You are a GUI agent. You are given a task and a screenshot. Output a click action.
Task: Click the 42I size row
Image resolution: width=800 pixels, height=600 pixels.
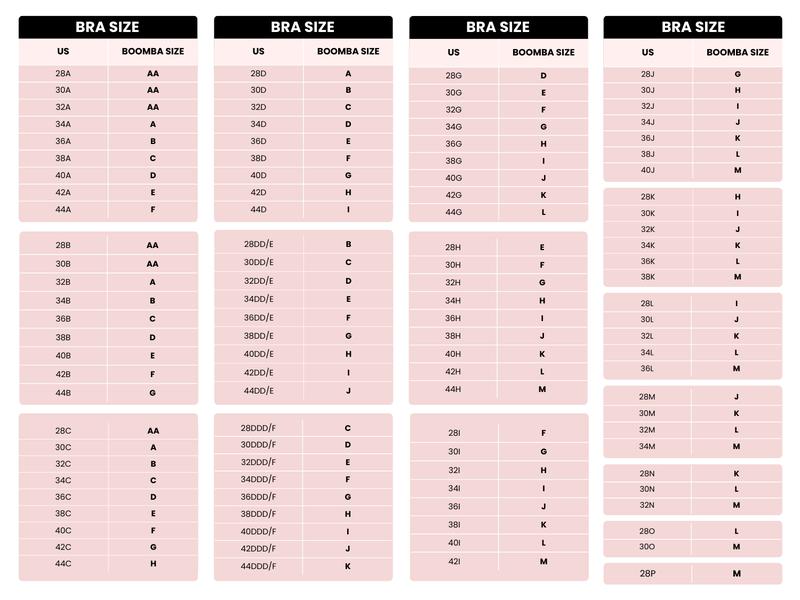(x=498, y=562)
